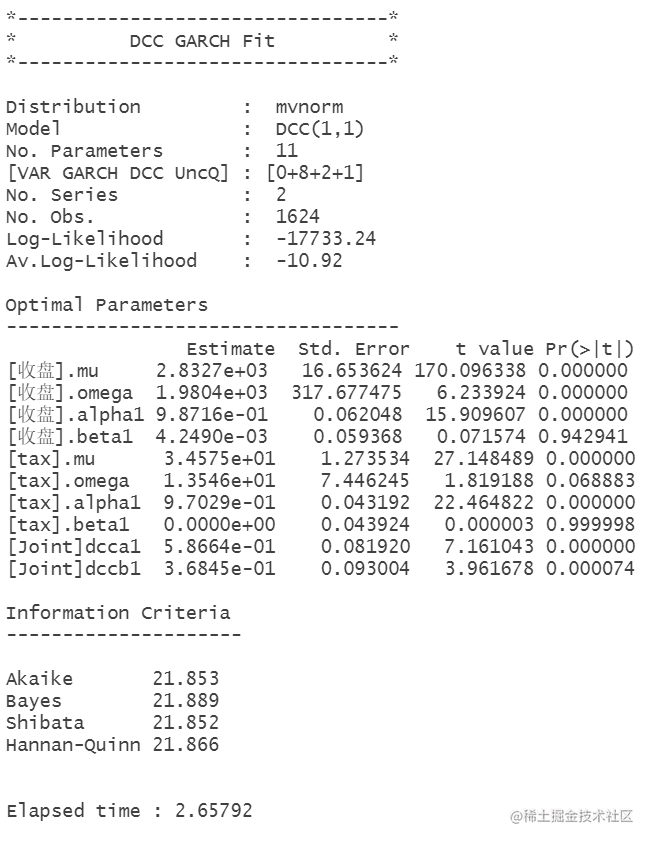The height and width of the screenshot is (845, 654).
Task: Click the t value column header
Action: 495,349
